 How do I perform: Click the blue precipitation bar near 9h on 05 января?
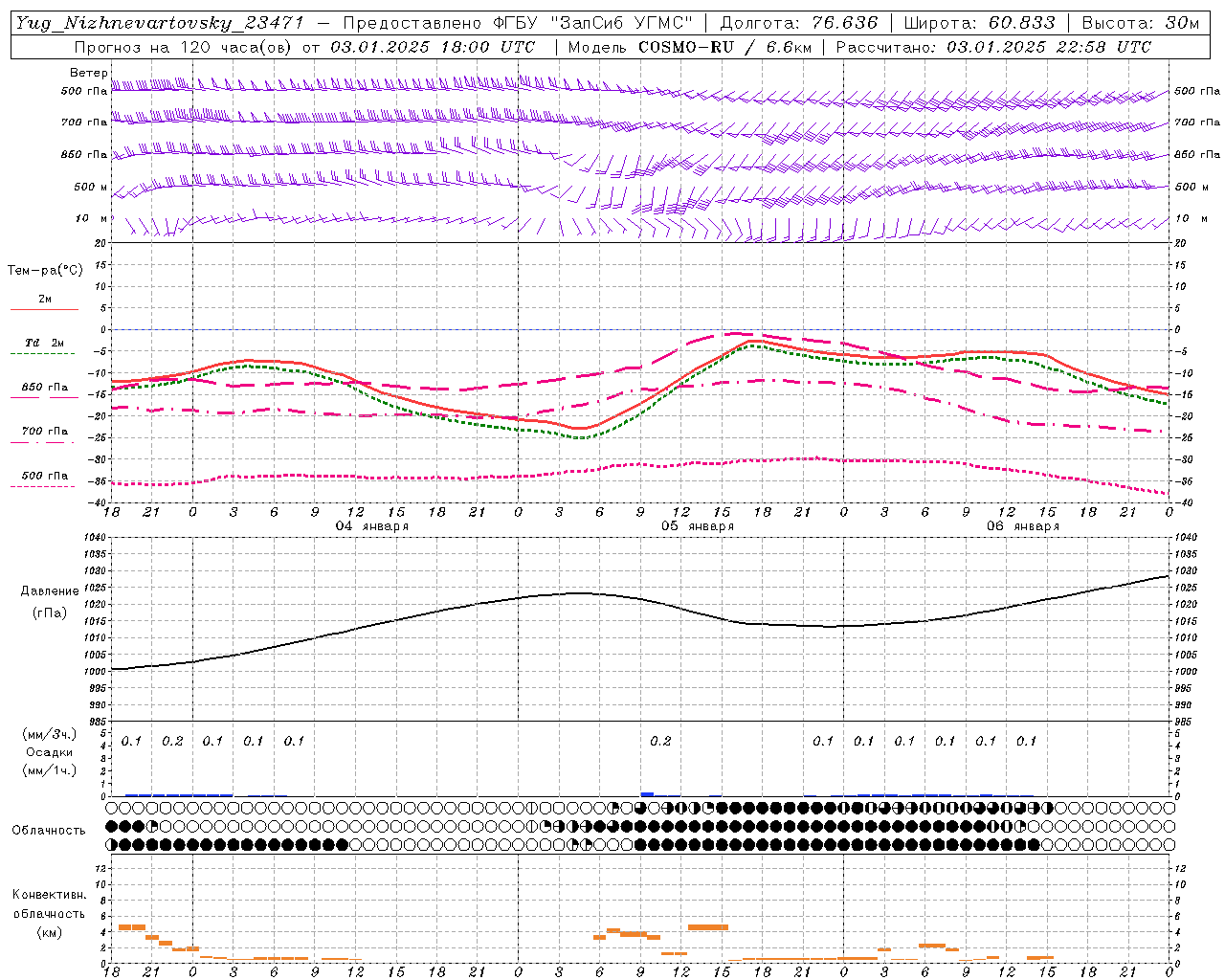(647, 794)
